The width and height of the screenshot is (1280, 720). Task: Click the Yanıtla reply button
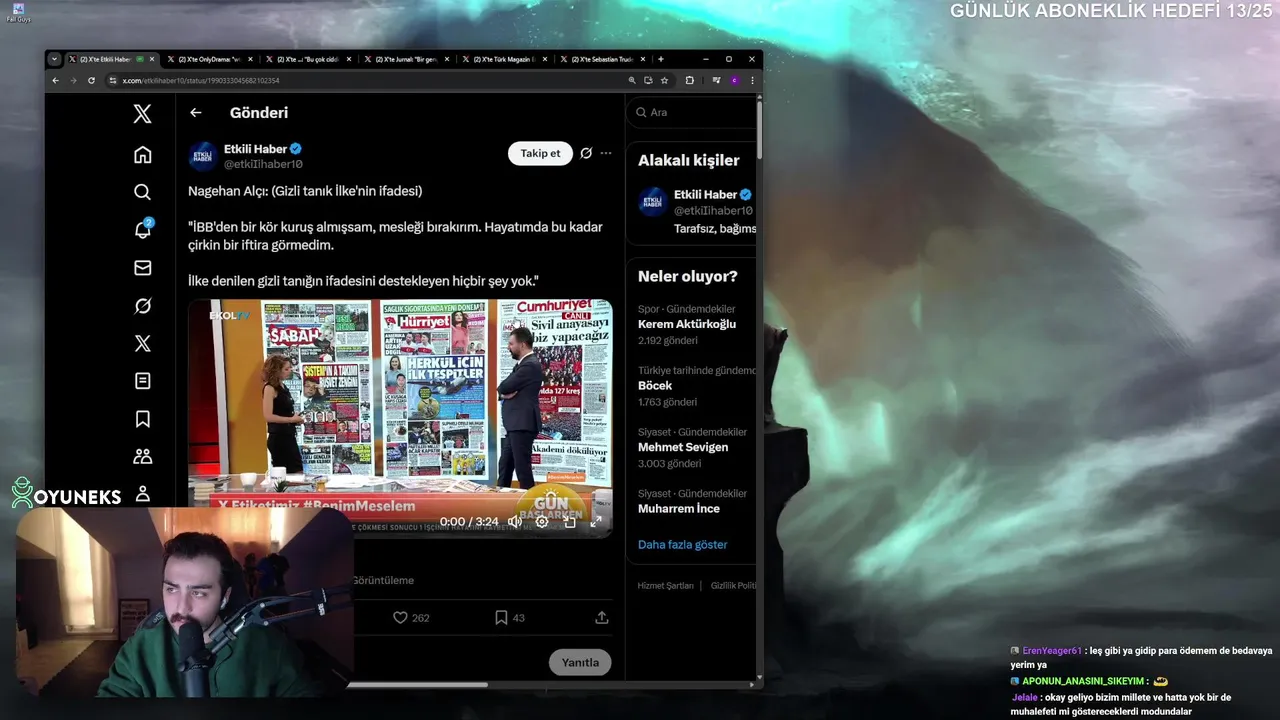point(580,662)
